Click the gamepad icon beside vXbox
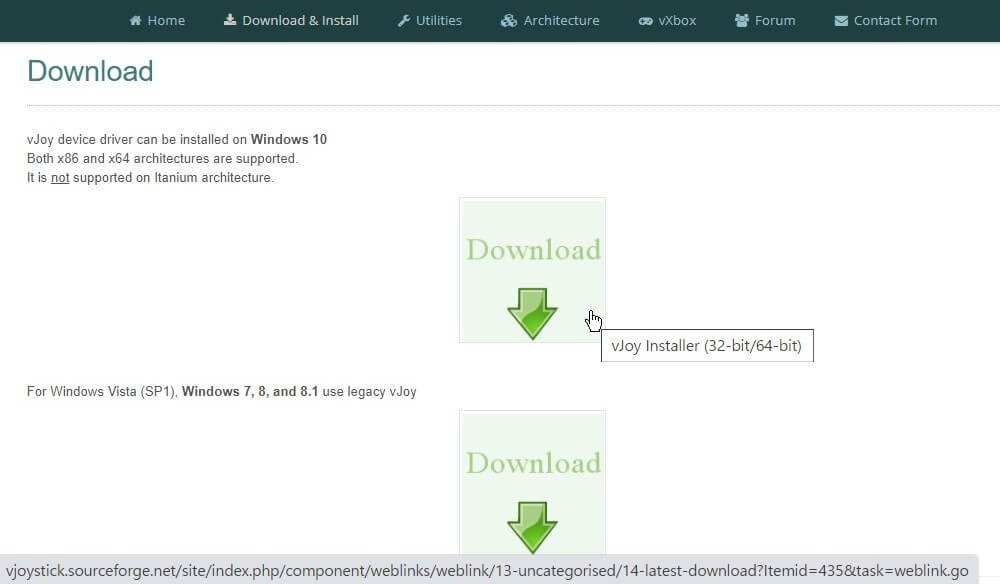The height and width of the screenshot is (584, 1000). click(645, 21)
